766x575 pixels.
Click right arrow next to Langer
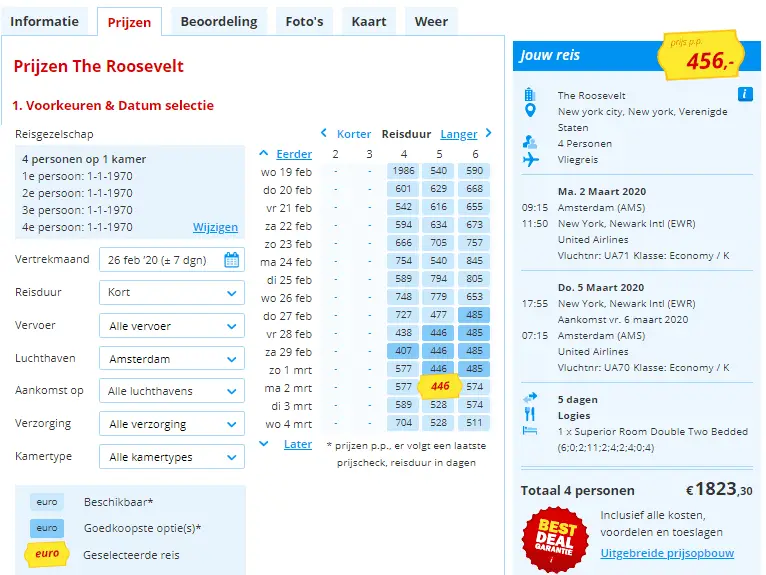489,133
